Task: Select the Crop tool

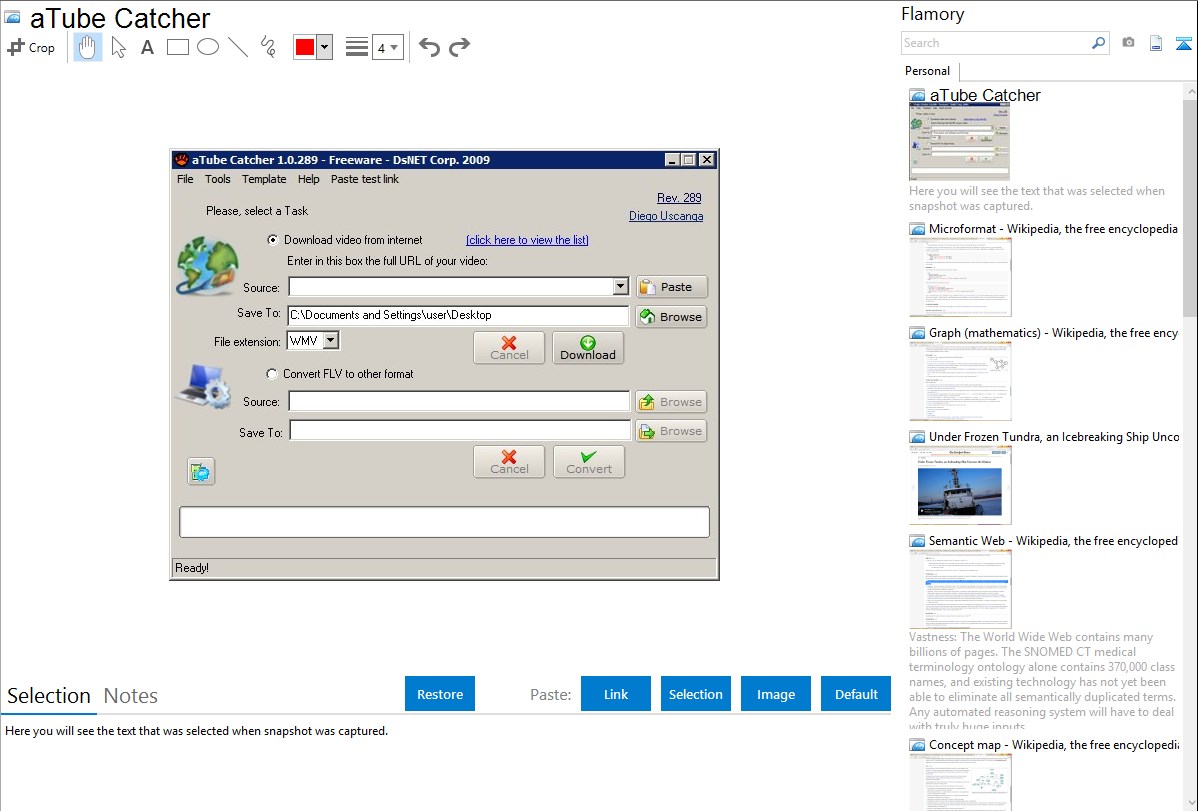Action: 31,47
